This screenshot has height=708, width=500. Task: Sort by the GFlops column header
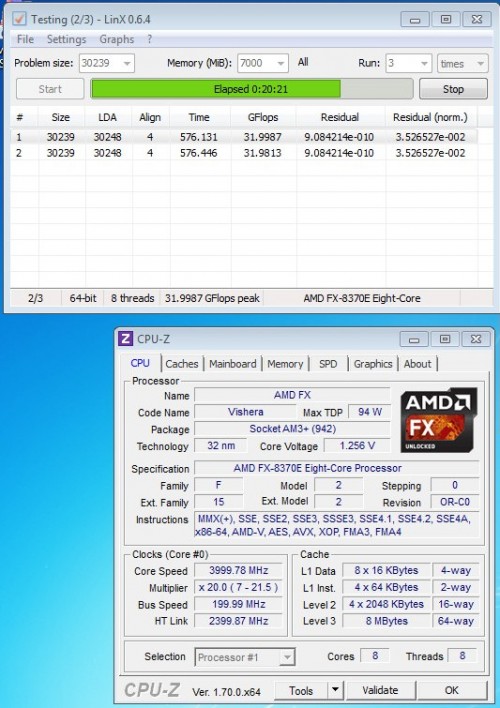[x=263, y=117]
